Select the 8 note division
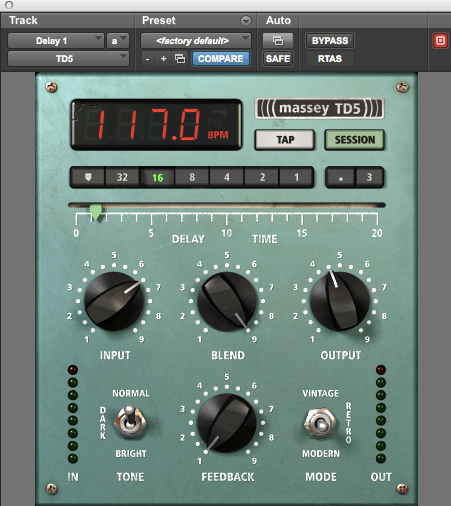 [x=192, y=177]
